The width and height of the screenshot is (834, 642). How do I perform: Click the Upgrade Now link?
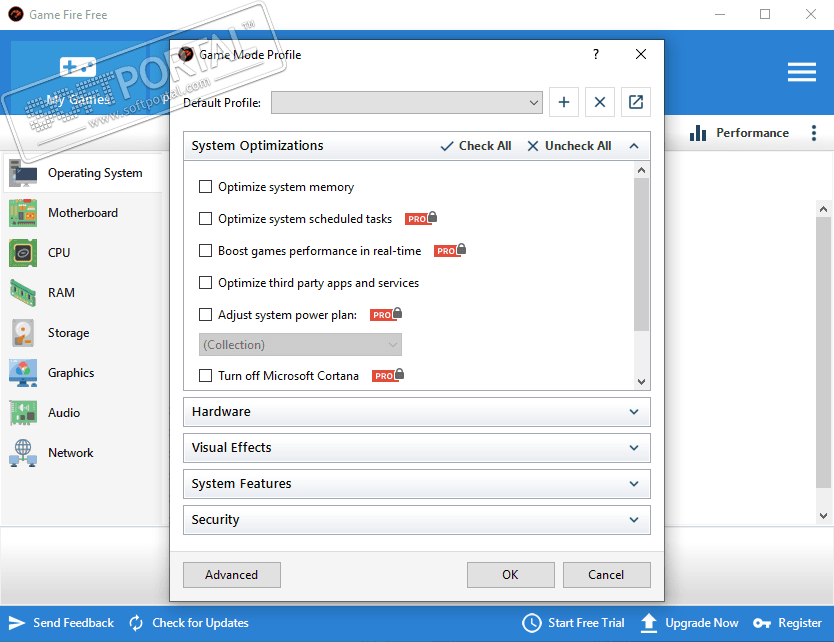coord(701,623)
